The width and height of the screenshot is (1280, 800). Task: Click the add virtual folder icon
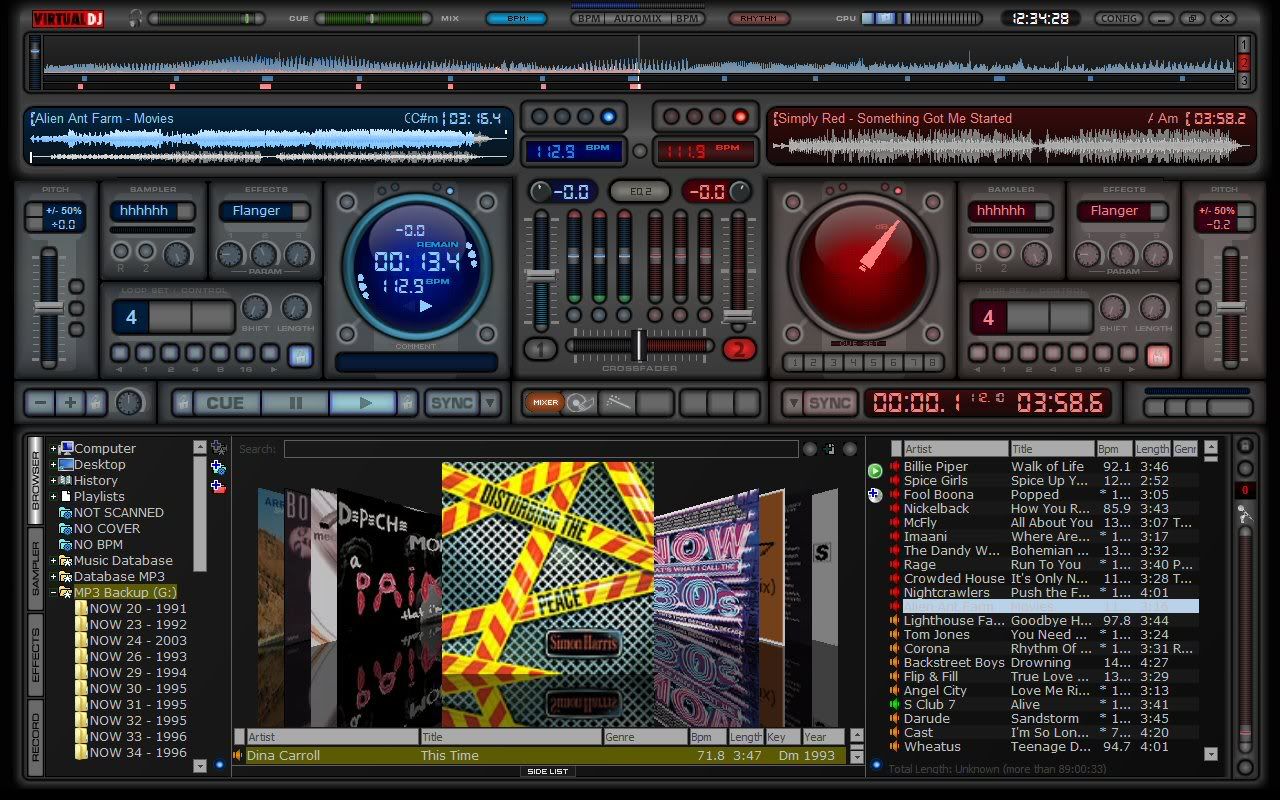(218, 467)
